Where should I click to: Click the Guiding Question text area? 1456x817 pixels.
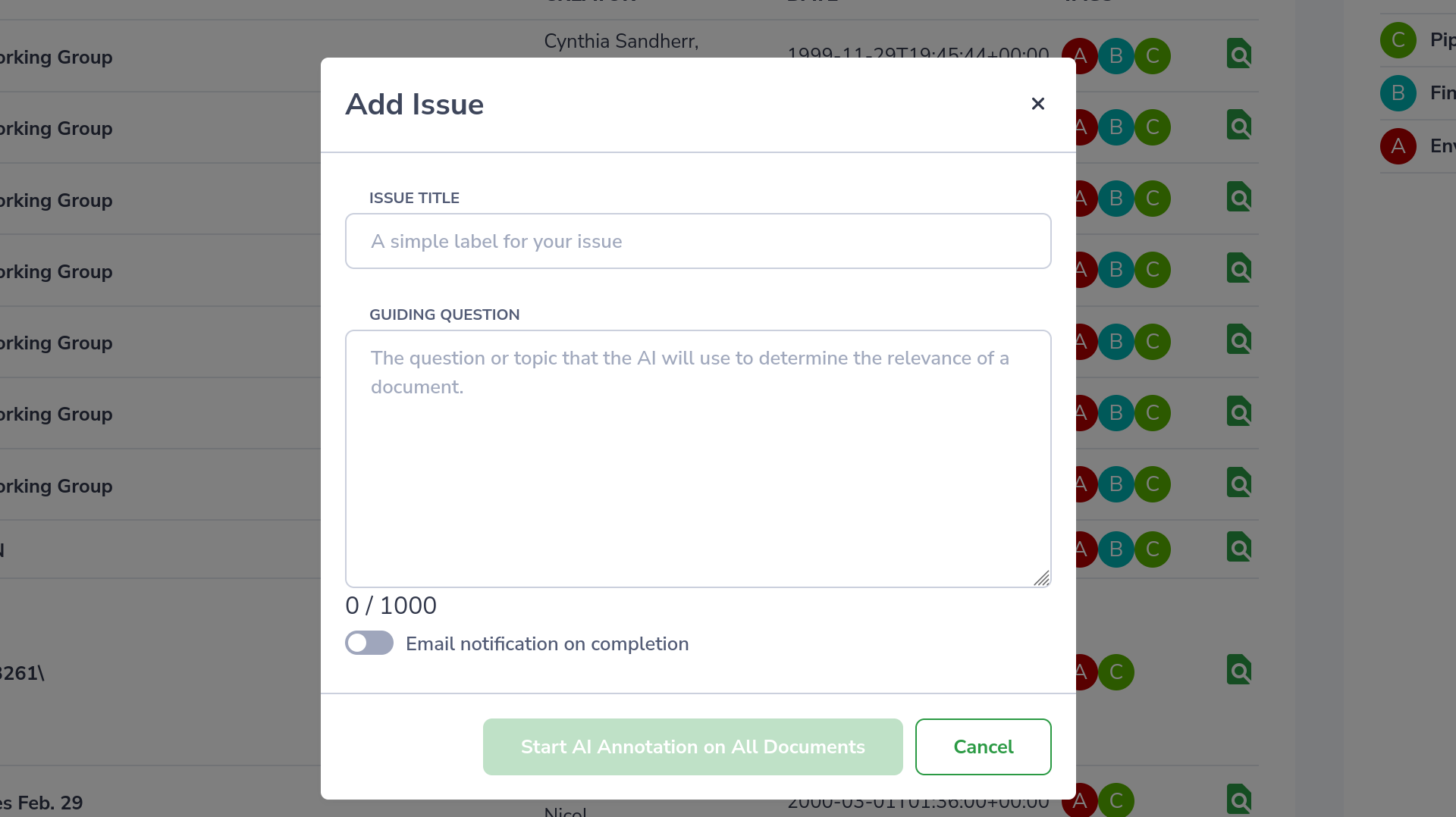(x=698, y=458)
